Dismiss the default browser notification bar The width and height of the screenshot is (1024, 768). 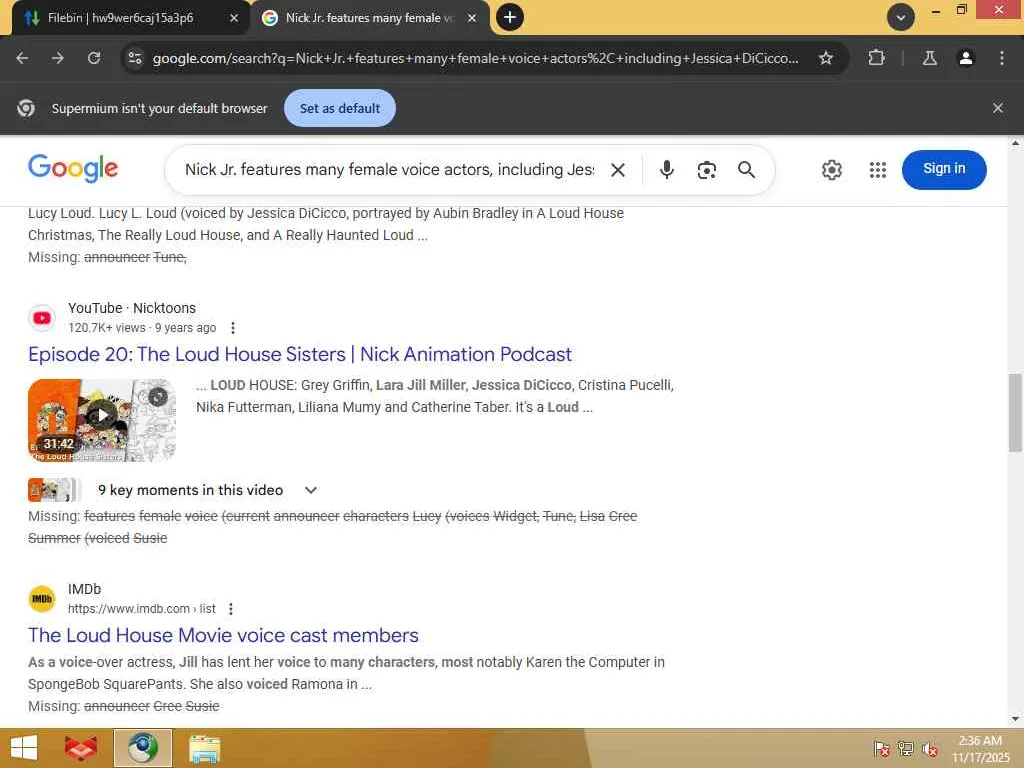pyautogui.click(x=997, y=108)
